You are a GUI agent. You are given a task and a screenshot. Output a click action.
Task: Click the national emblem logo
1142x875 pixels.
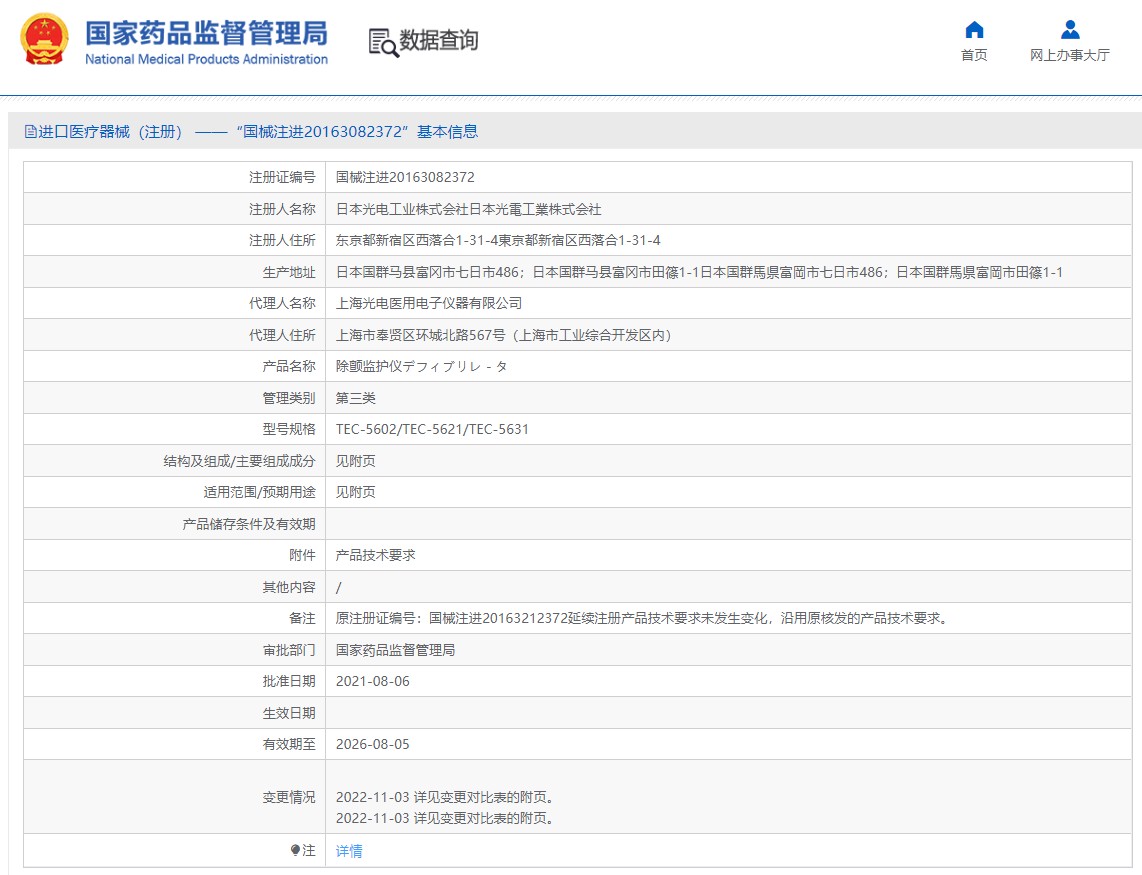tap(44, 39)
